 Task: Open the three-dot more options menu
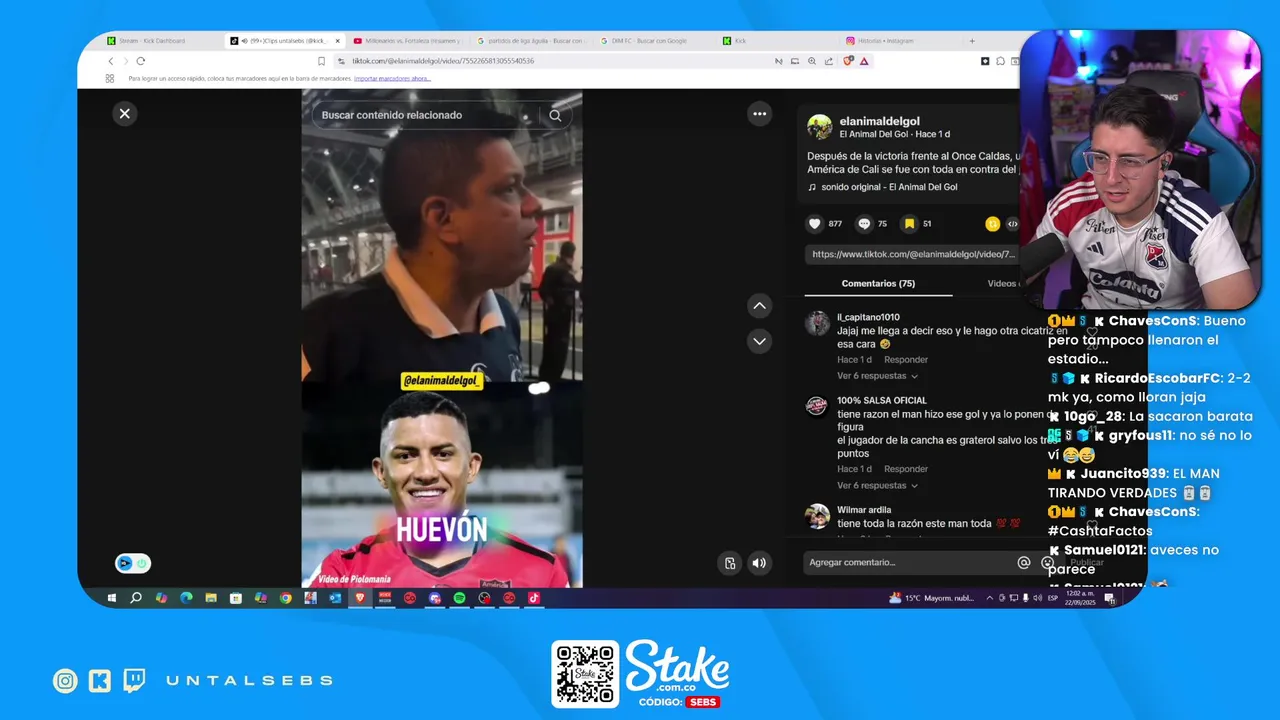pos(760,114)
